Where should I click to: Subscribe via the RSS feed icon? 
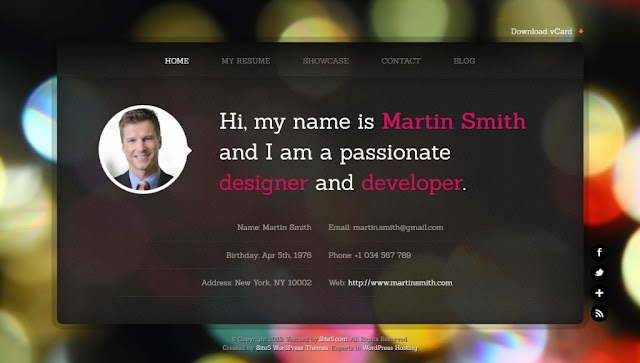pos(599,313)
